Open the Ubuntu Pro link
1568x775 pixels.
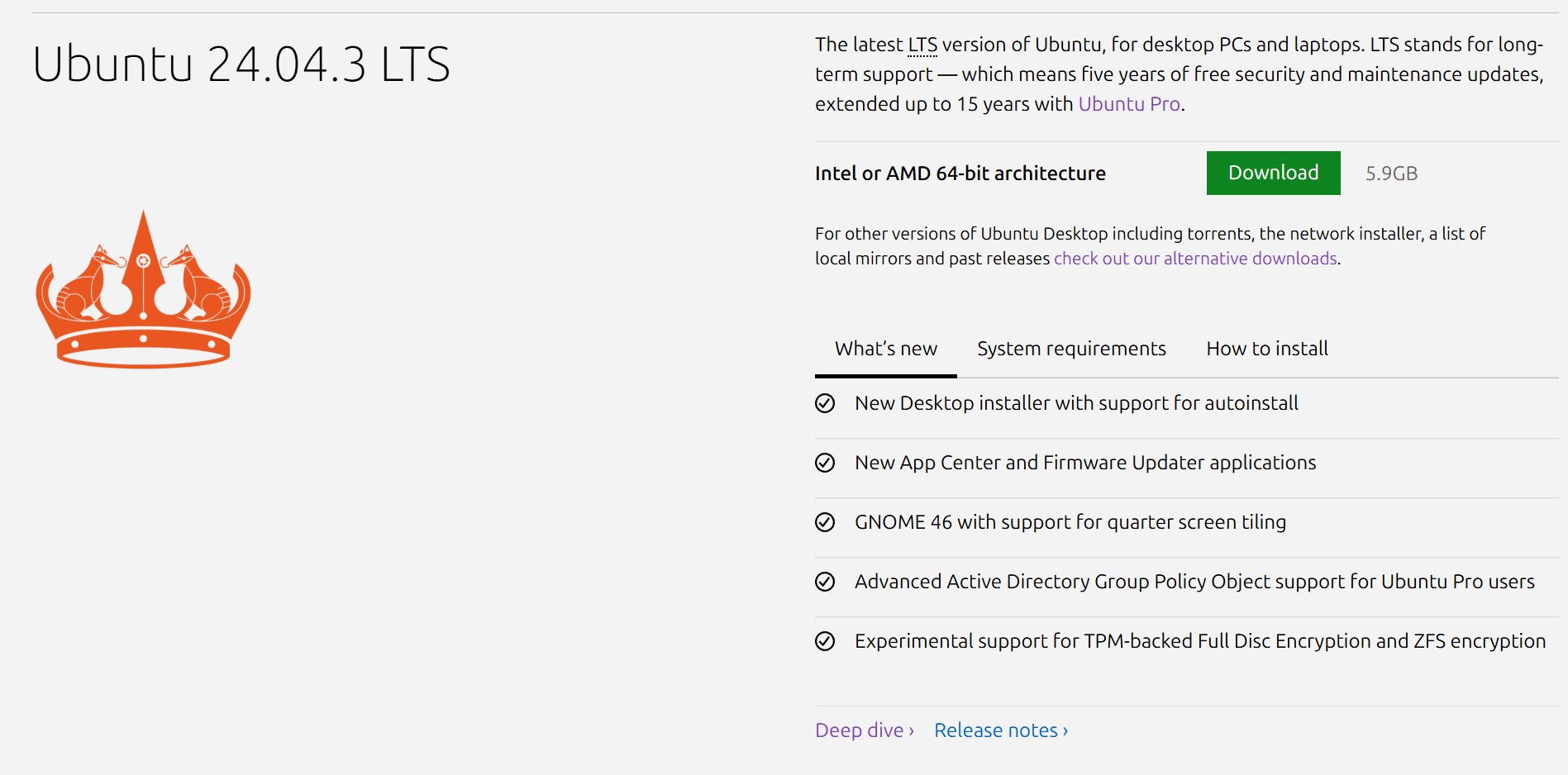coord(1129,104)
